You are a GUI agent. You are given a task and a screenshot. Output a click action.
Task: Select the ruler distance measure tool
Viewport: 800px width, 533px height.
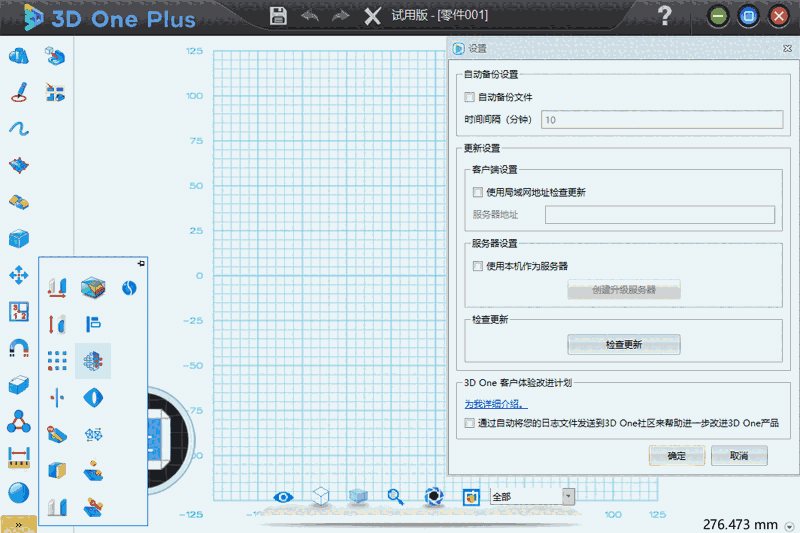[19, 458]
